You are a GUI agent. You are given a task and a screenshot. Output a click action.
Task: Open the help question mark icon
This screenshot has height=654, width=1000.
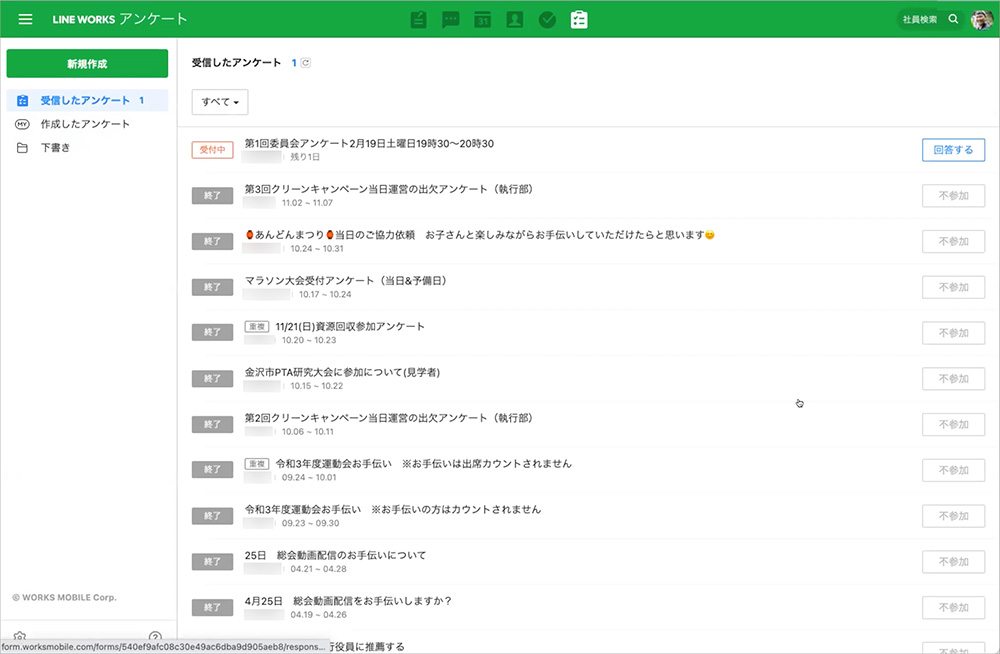click(x=155, y=637)
